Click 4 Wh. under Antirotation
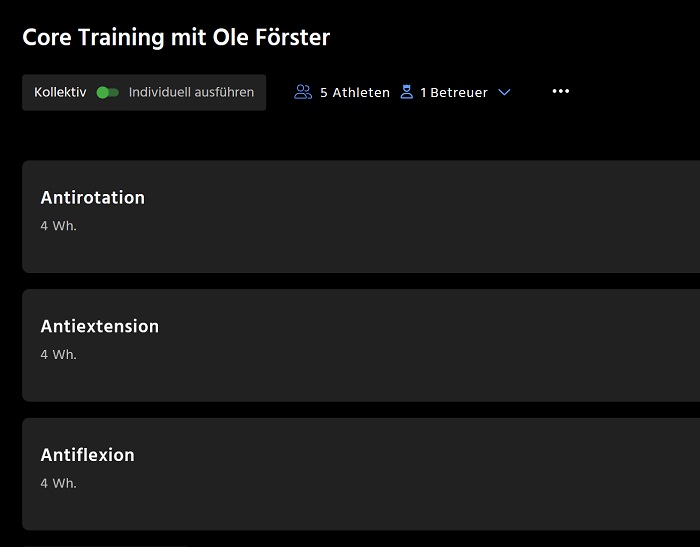Viewport: 700px width, 547px height. [58, 226]
